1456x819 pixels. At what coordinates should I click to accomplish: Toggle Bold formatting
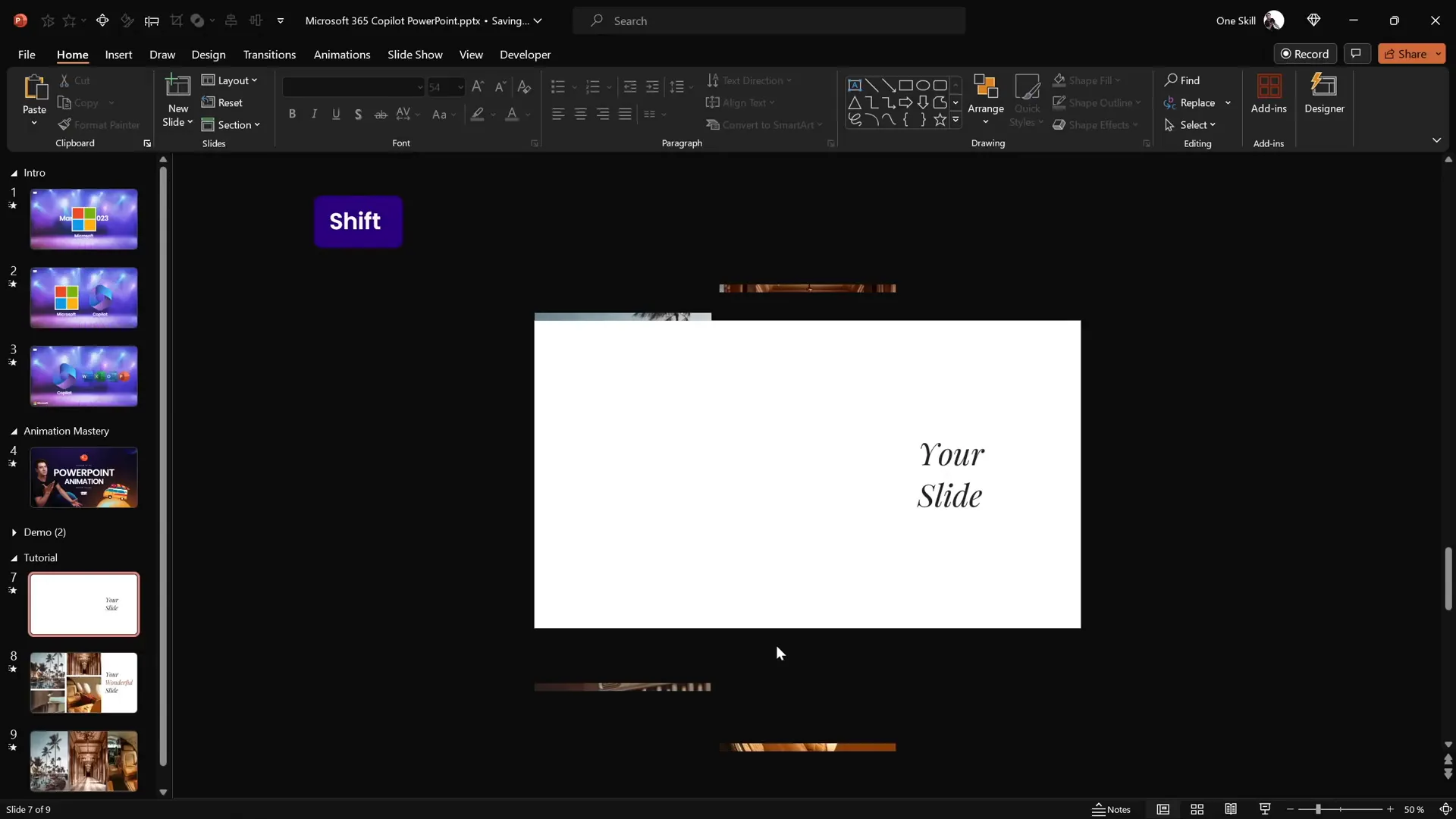tap(293, 114)
